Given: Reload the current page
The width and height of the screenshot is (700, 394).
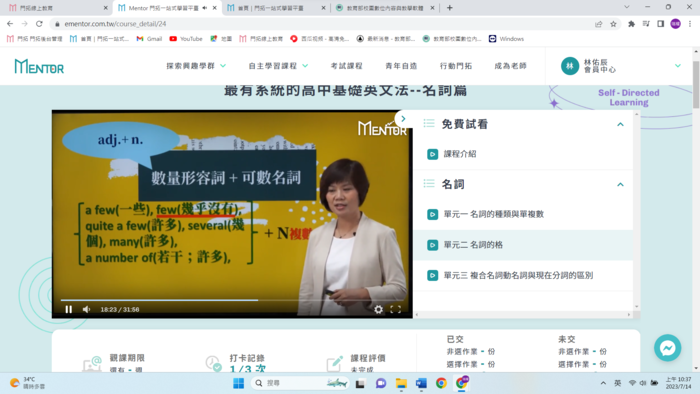Looking at the screenshot, I should (39, 24).
